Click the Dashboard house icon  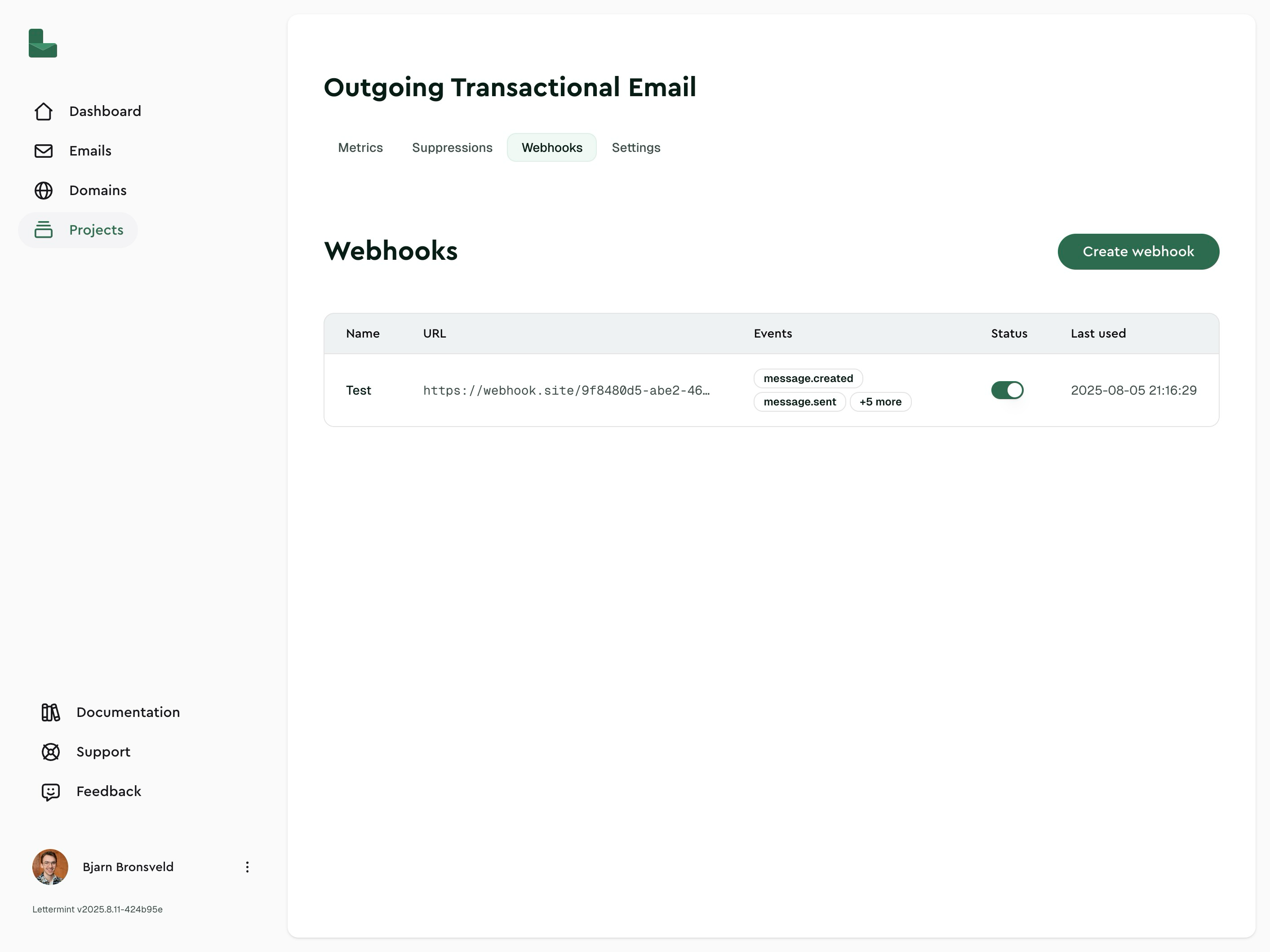point(44,111)
